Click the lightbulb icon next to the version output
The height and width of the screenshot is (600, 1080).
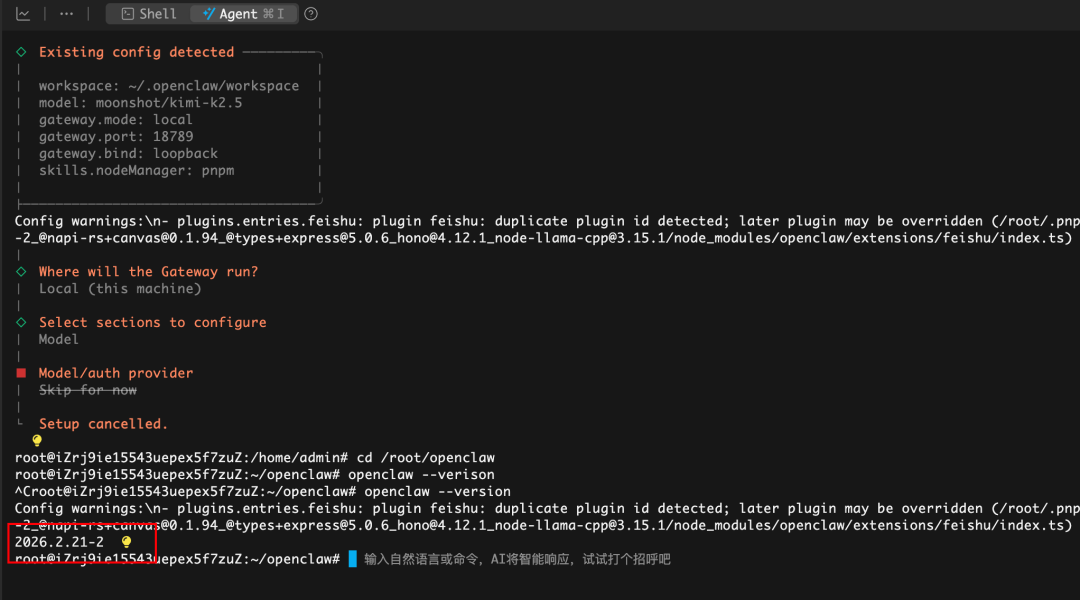(126, 540)
